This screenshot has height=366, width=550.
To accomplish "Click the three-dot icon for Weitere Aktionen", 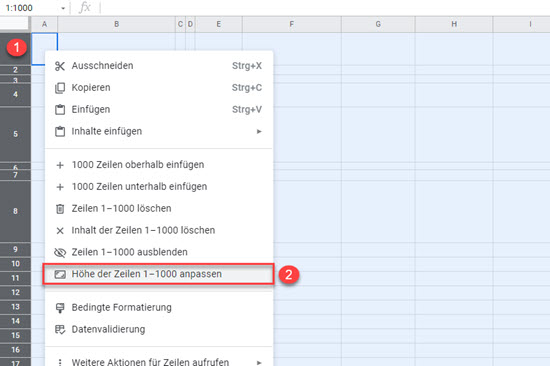I will click(60, 362).
